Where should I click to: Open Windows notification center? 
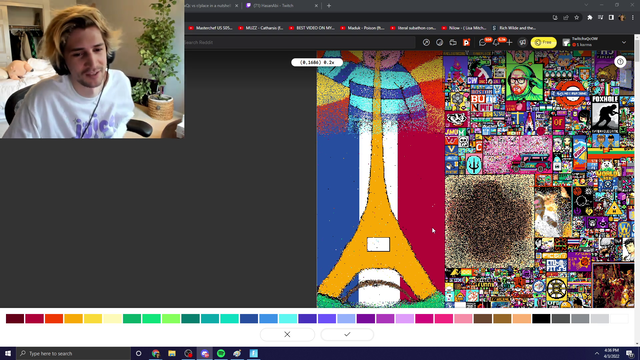pyautogui.click(x=630, y=353)
